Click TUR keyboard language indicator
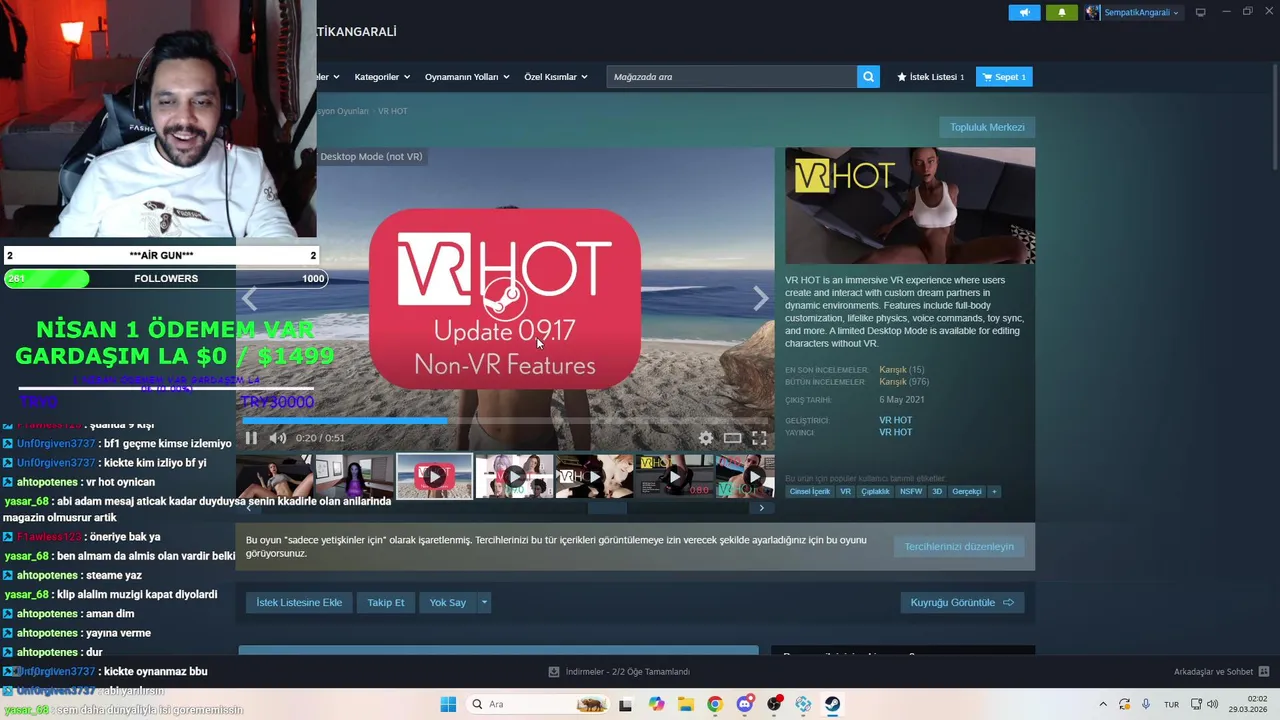1280x720 pixels. (1171, 704)
